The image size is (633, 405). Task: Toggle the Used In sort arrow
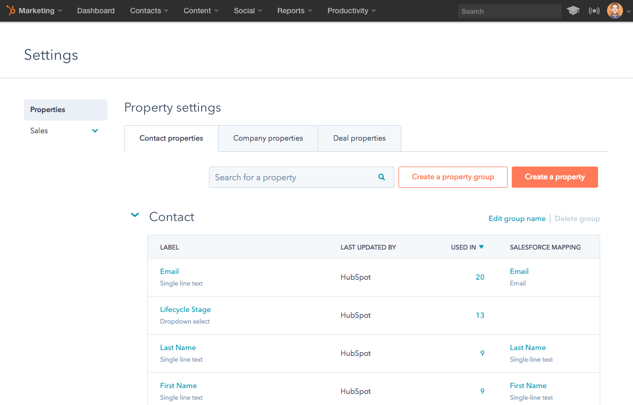481,247
